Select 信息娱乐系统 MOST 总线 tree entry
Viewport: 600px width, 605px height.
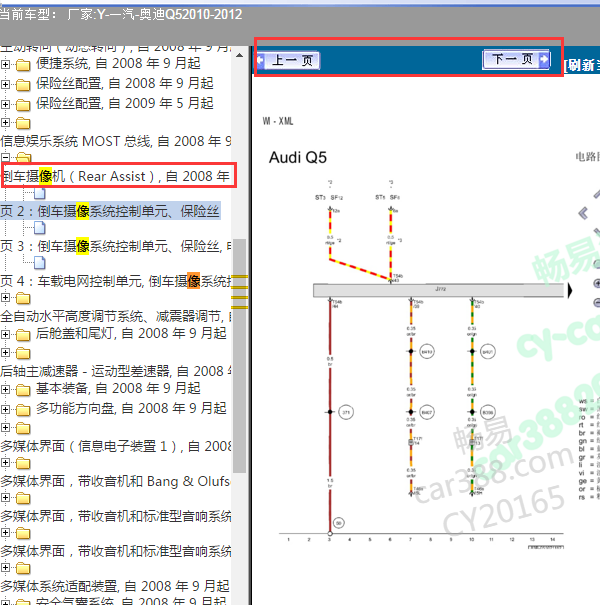point(116,141)
